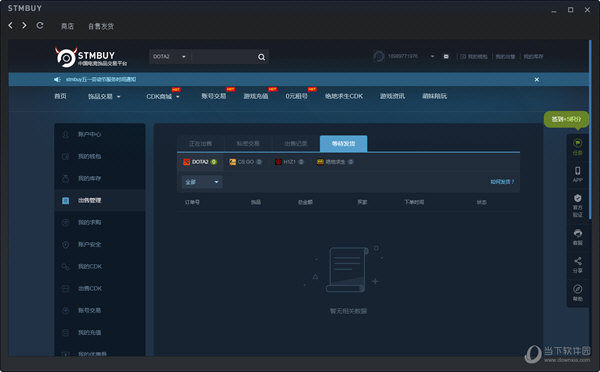
Task: Click the page vertical scrollbar
Action: (590, 130)
